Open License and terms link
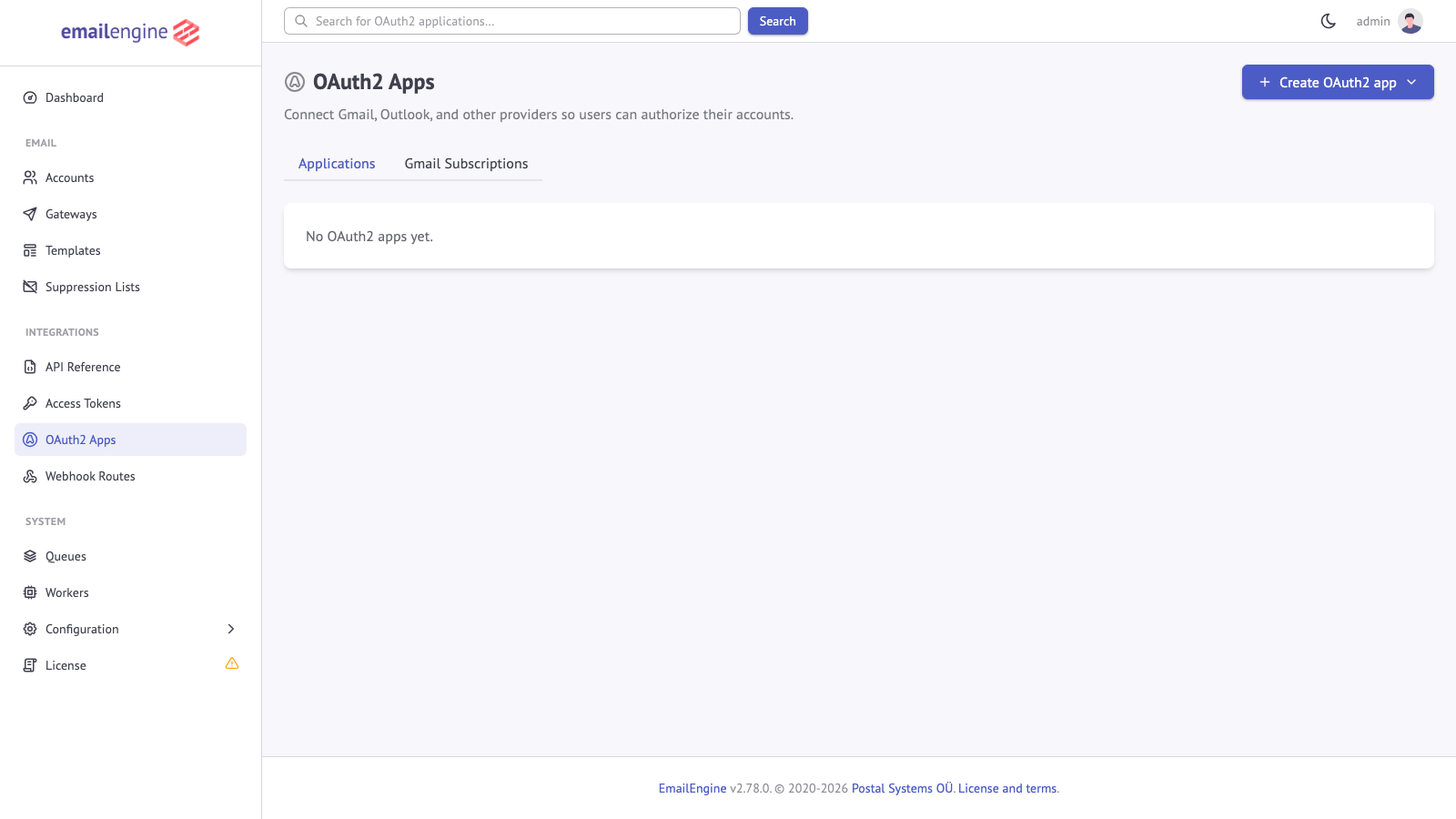1456x819 pixels. pos(1007,789)
